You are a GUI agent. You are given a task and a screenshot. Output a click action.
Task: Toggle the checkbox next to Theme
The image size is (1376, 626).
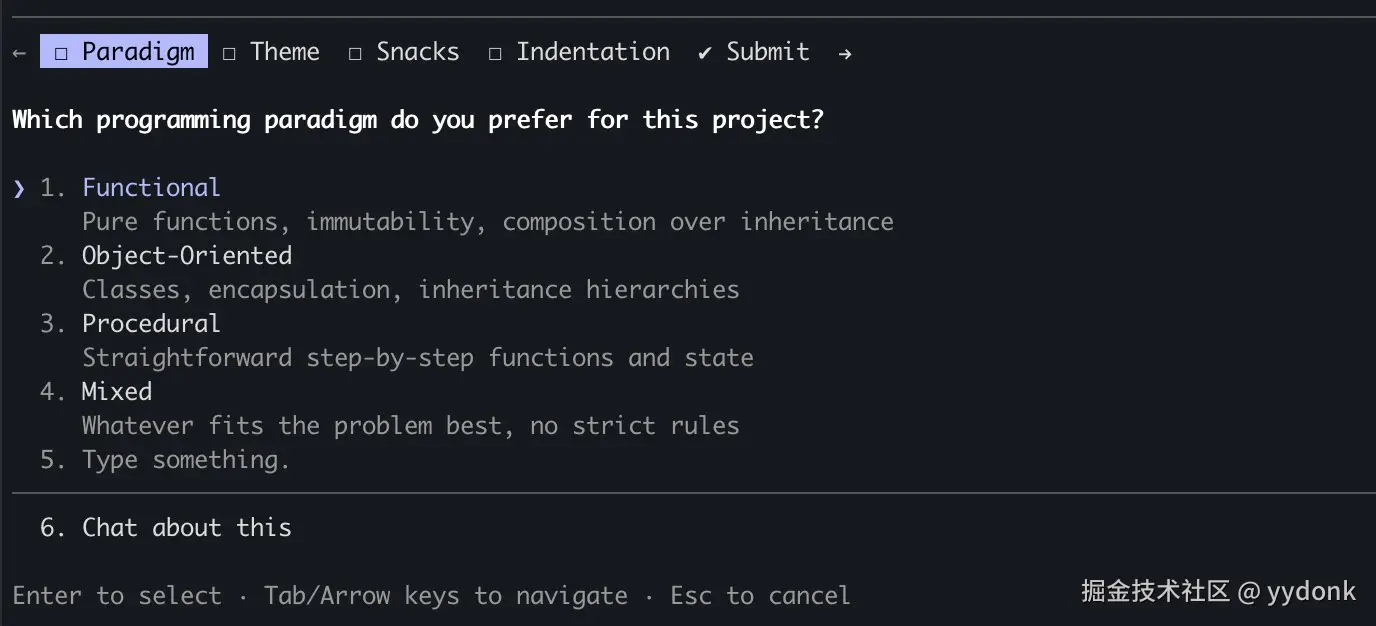(x=229, y=53)
